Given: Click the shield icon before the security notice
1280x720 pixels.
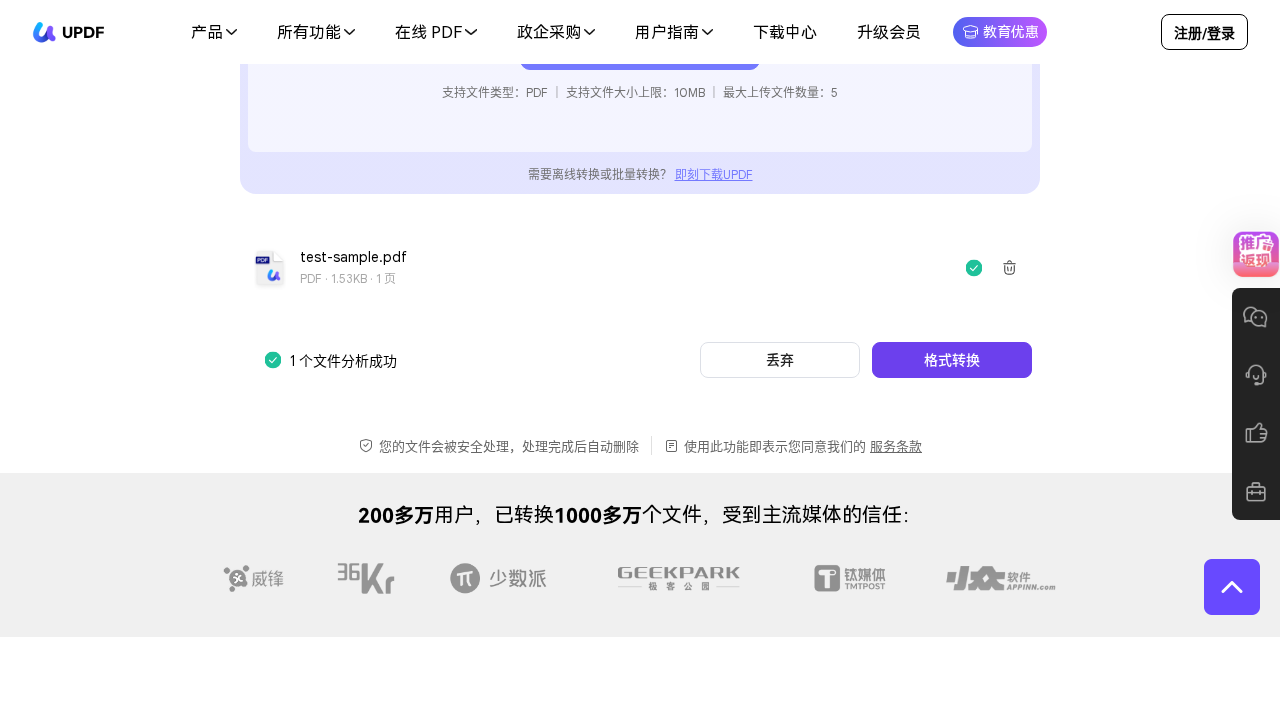Looking at the screenshot, I should pos(365,445).
